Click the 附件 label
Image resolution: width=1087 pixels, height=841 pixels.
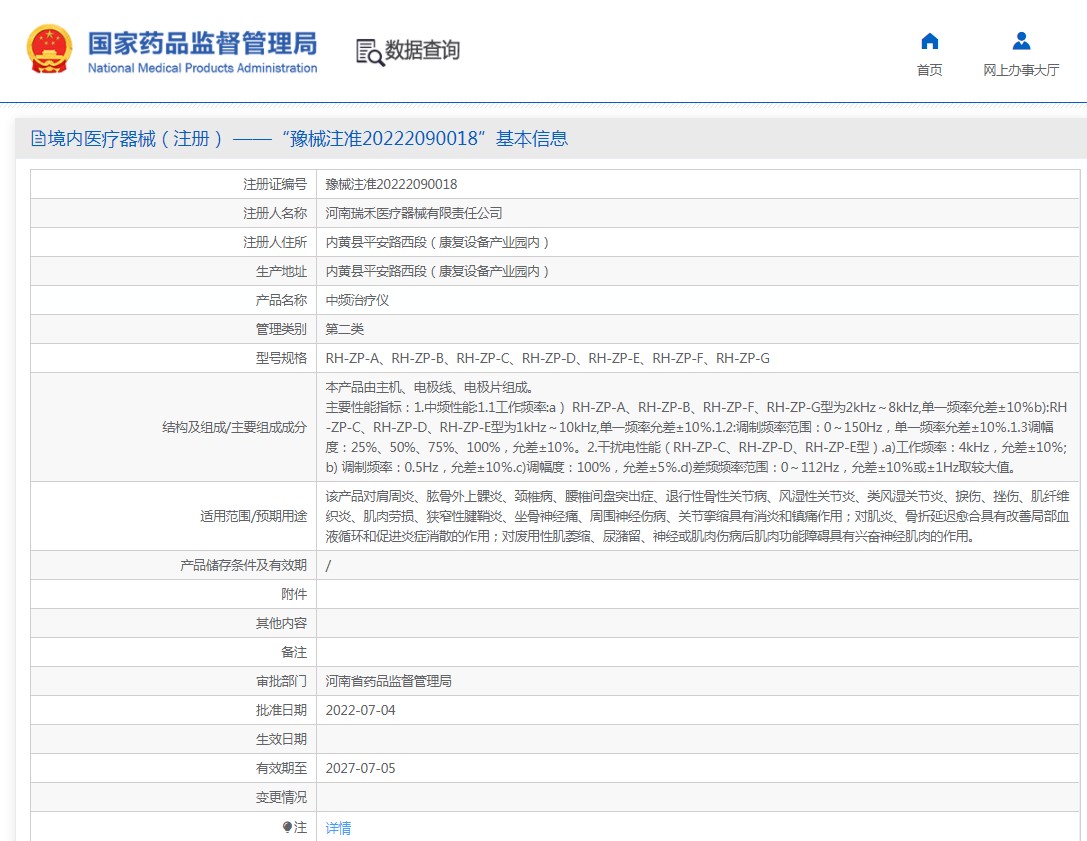coord(294,594)
